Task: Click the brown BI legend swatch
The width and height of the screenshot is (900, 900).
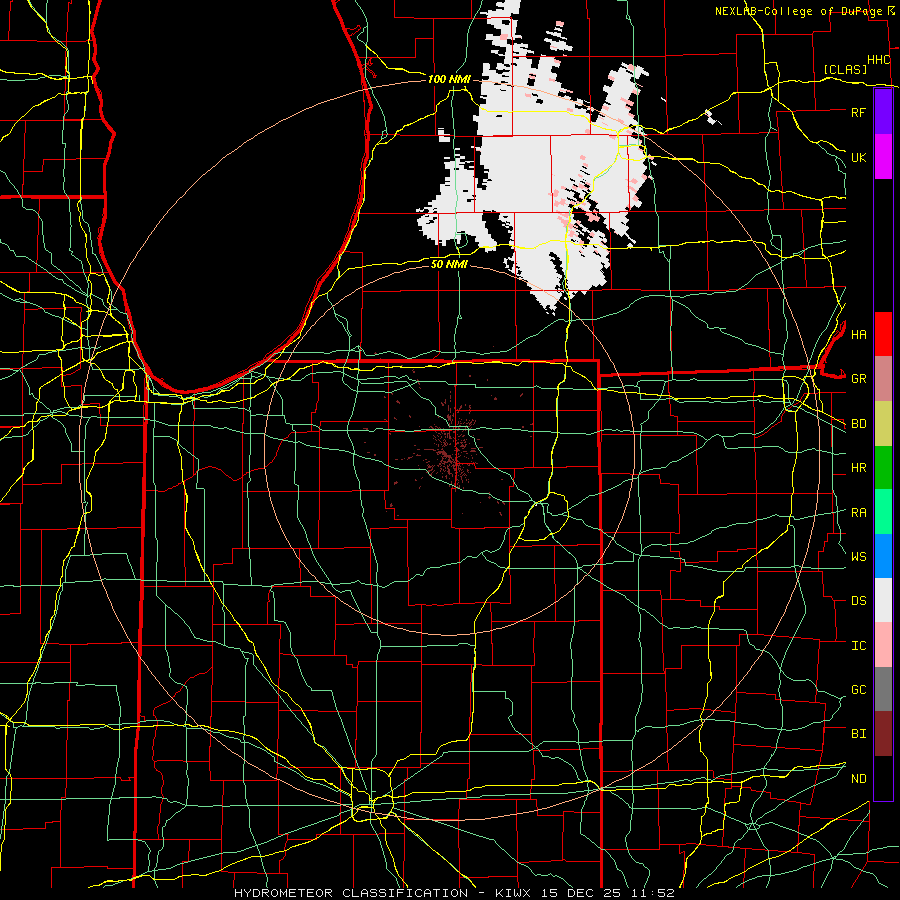Action: (x=883, y=734)
